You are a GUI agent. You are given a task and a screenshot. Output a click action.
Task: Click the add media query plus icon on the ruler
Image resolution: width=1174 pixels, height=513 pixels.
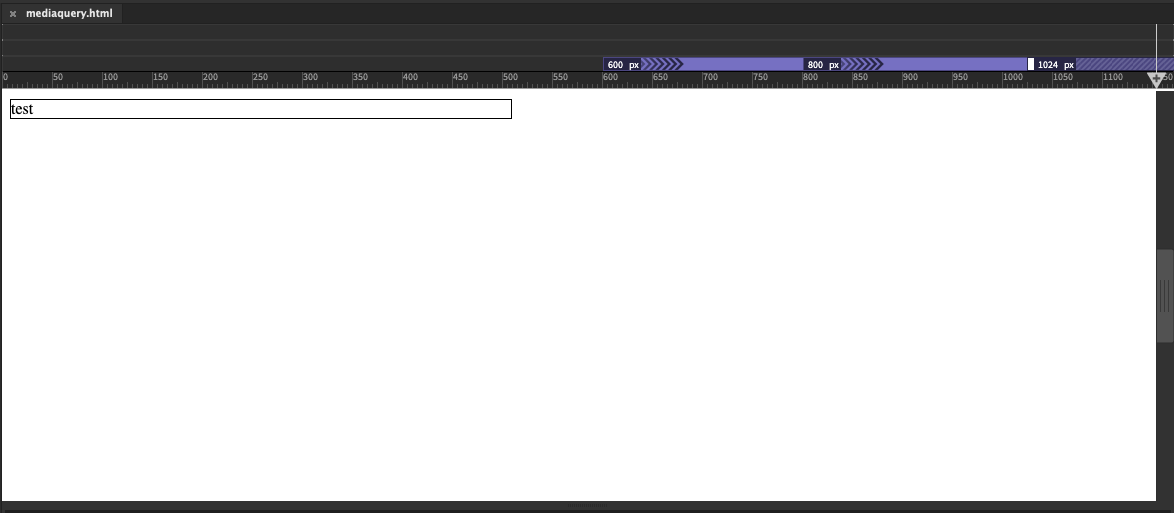point(1156,78)
